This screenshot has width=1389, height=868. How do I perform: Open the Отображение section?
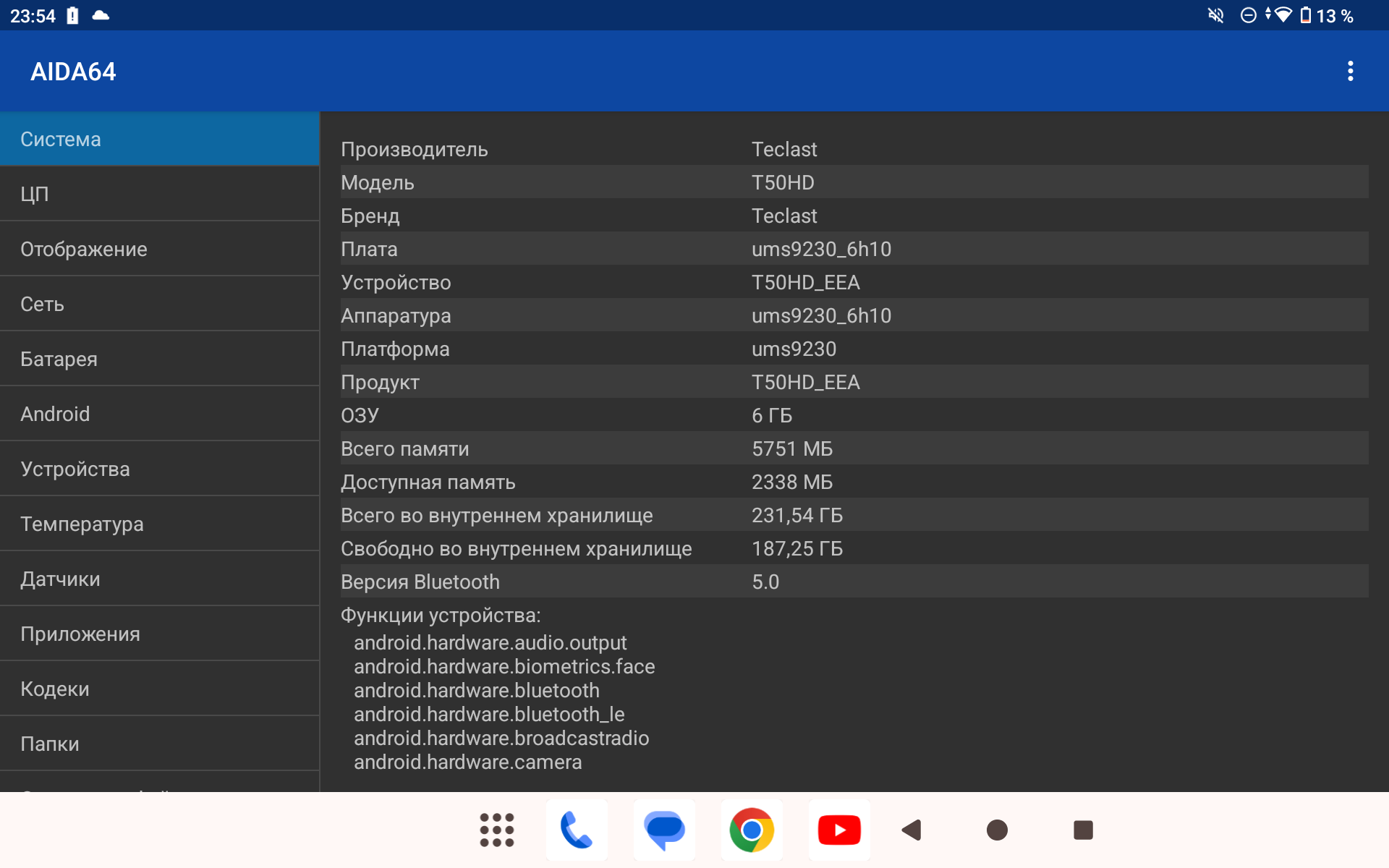(x=159, y=249)
